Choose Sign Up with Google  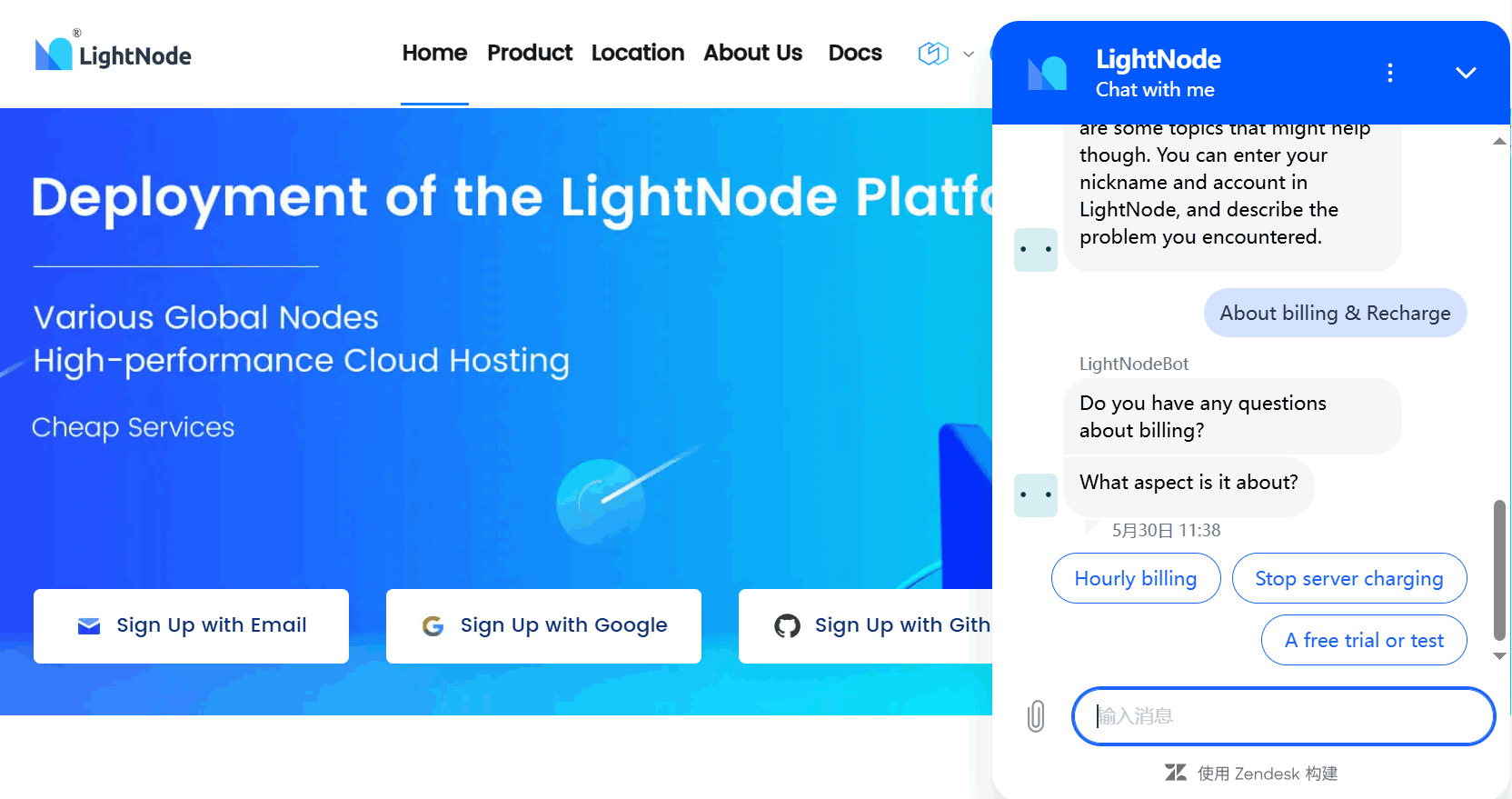click(x=543, y=625)
